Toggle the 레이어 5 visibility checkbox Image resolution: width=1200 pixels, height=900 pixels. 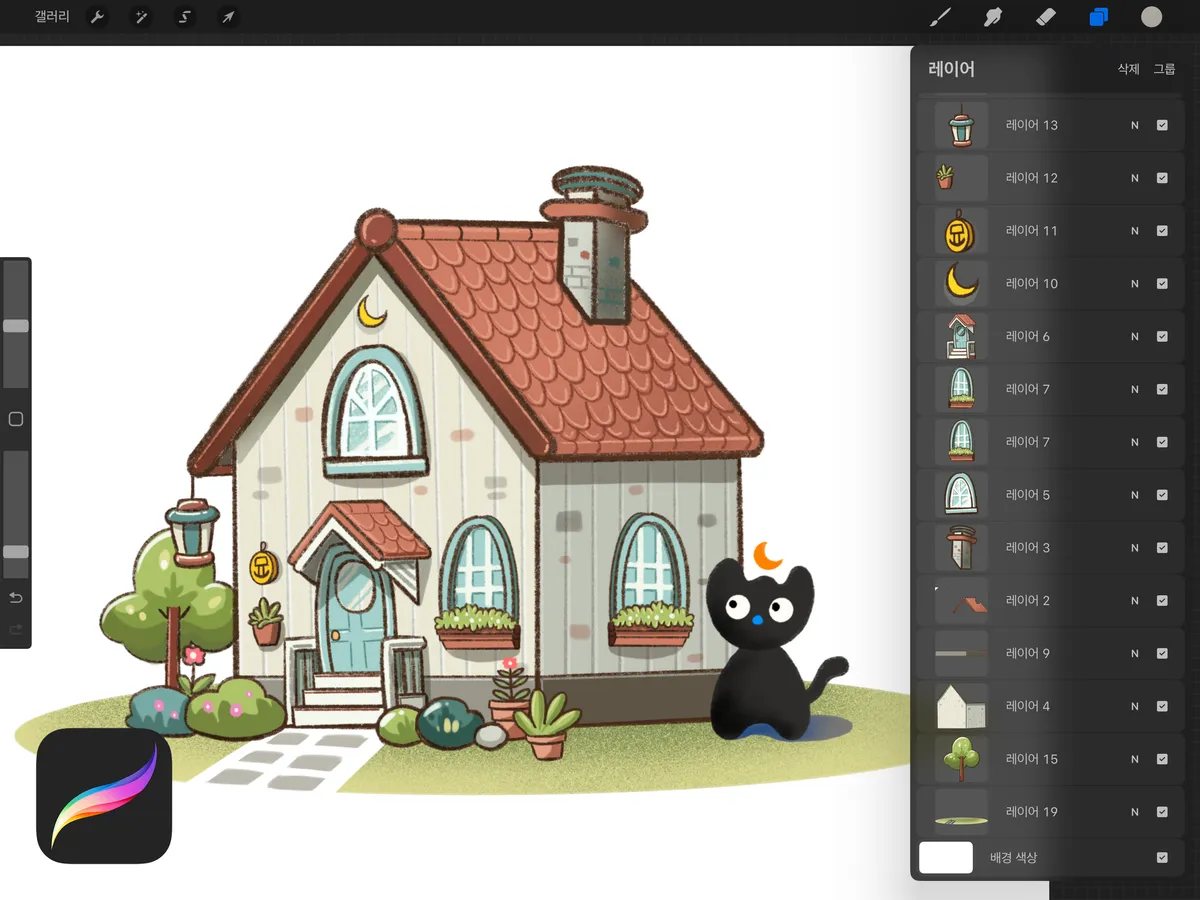(x=1162, y=495)
